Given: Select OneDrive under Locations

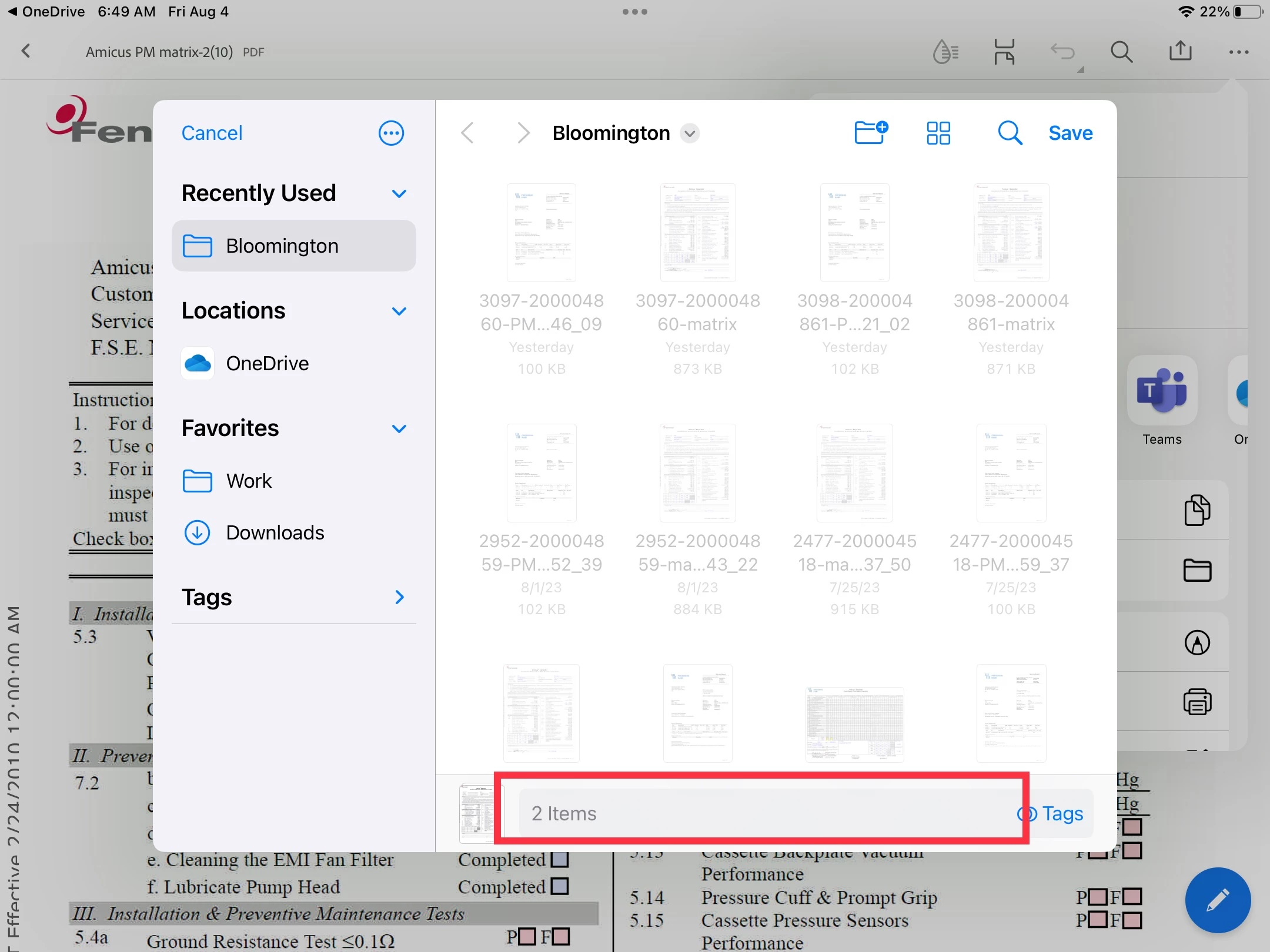Looking at the screenshot, I should (268, 363).
